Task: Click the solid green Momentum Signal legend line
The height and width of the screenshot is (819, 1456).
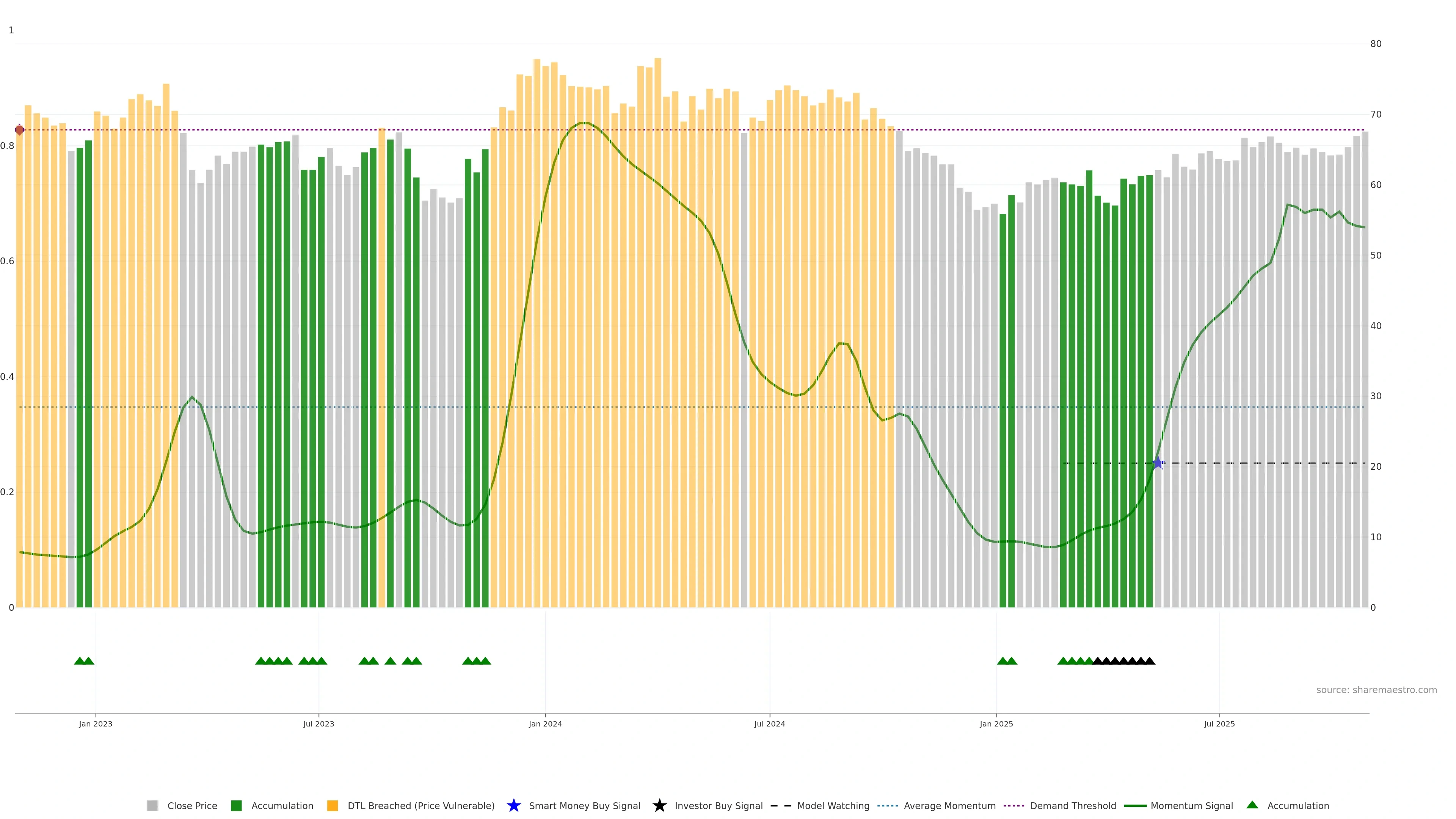Action: pos(1135,805)
